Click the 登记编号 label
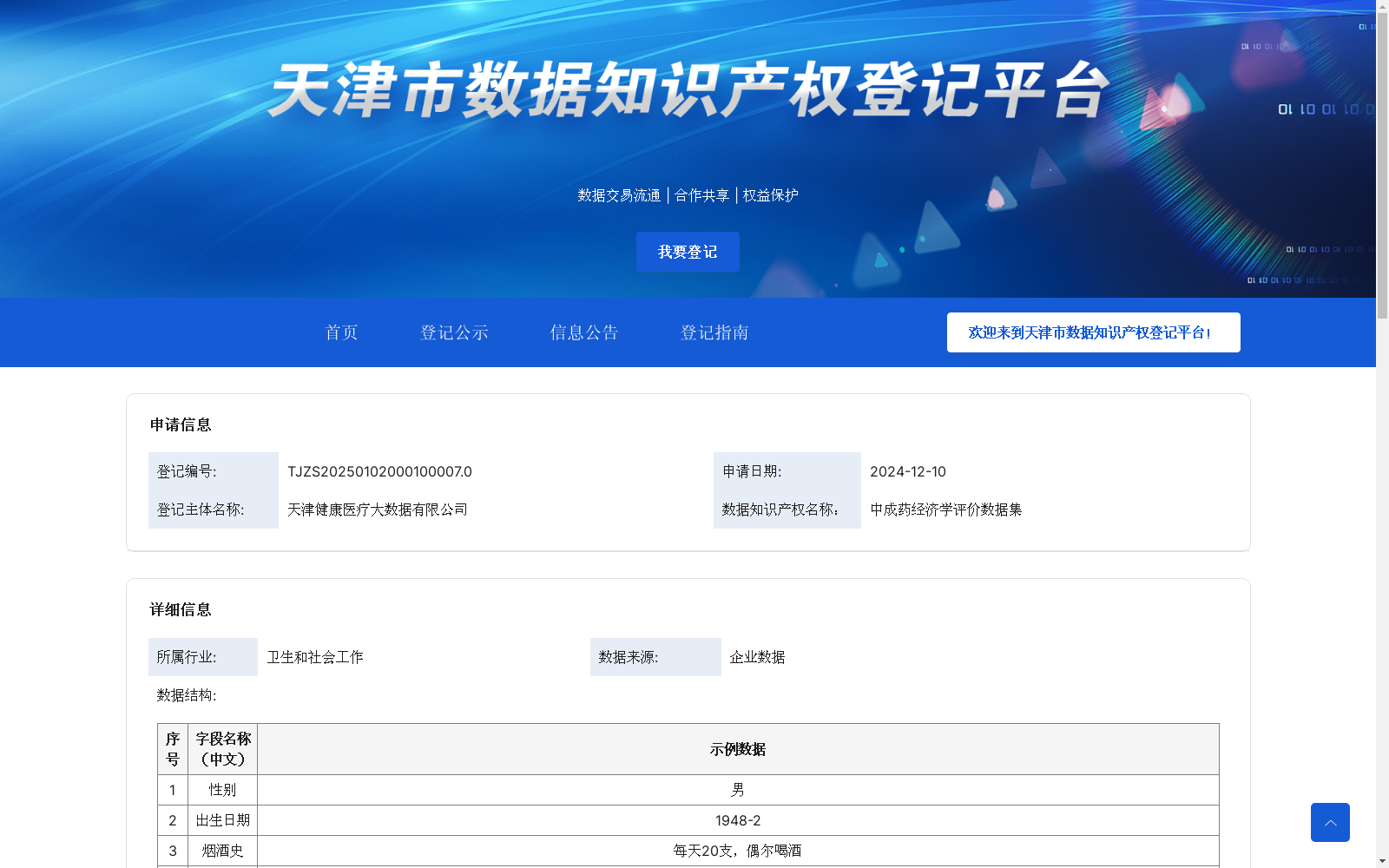Image resolution: width=1389 pixels, height=868 pixels. pyautogui.click(x=187, y=471)
